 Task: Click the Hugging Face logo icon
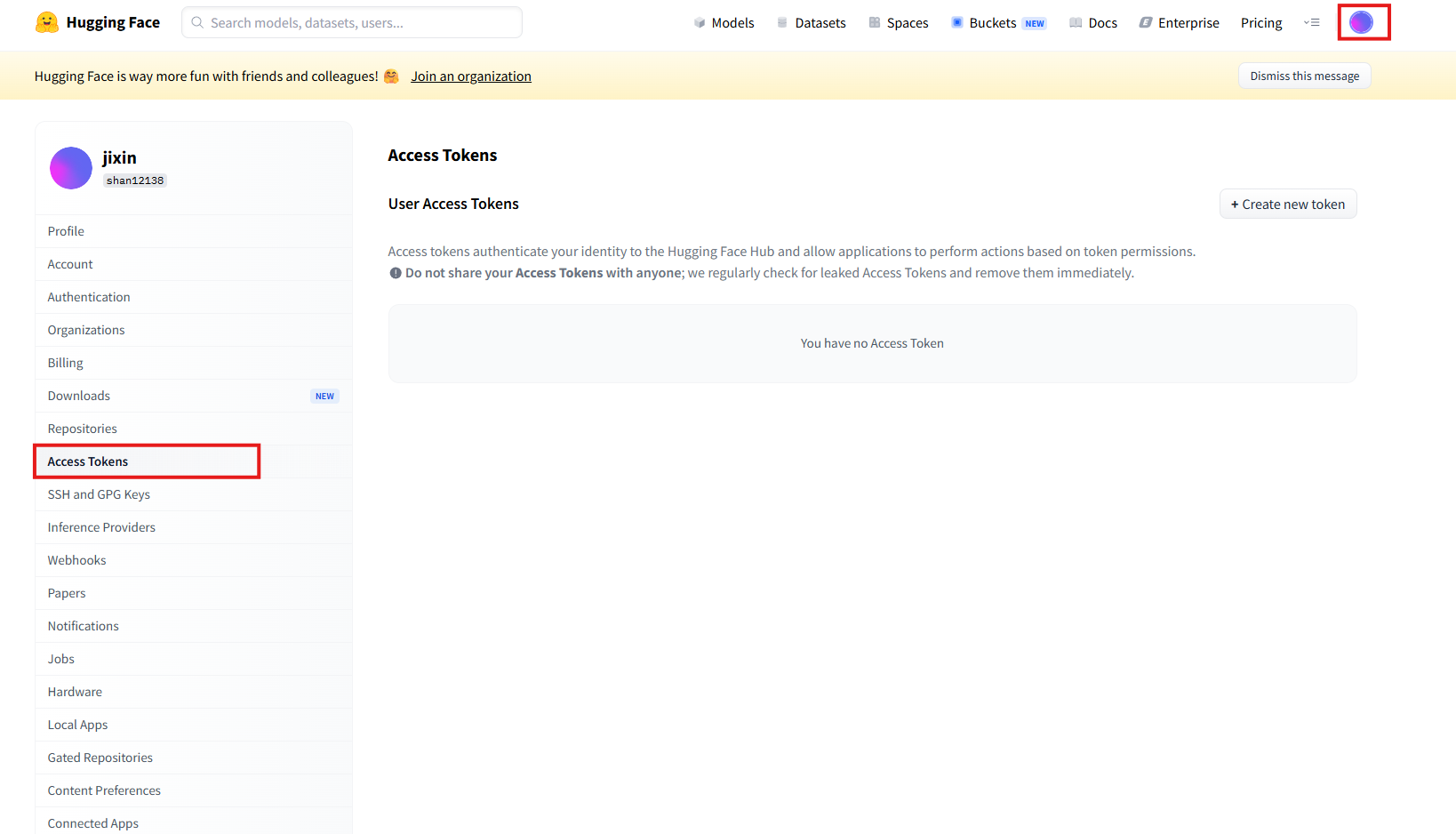(x=47, y=22)
